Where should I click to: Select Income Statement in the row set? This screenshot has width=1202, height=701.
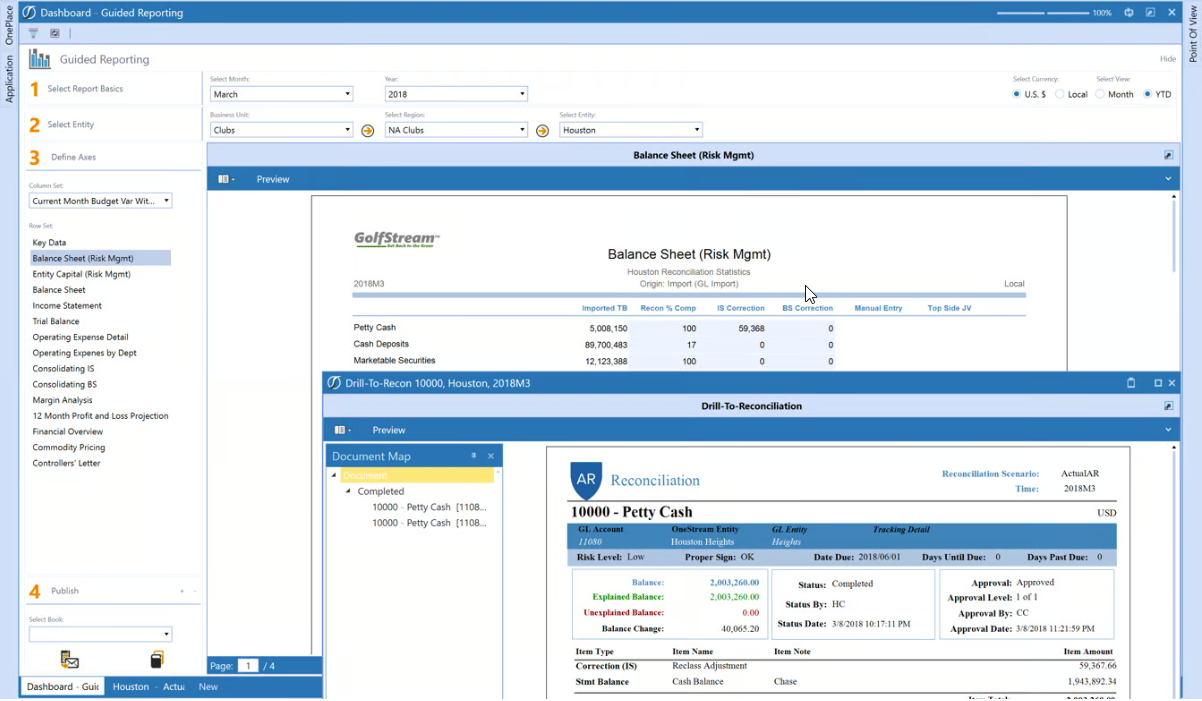pos(66,306)
